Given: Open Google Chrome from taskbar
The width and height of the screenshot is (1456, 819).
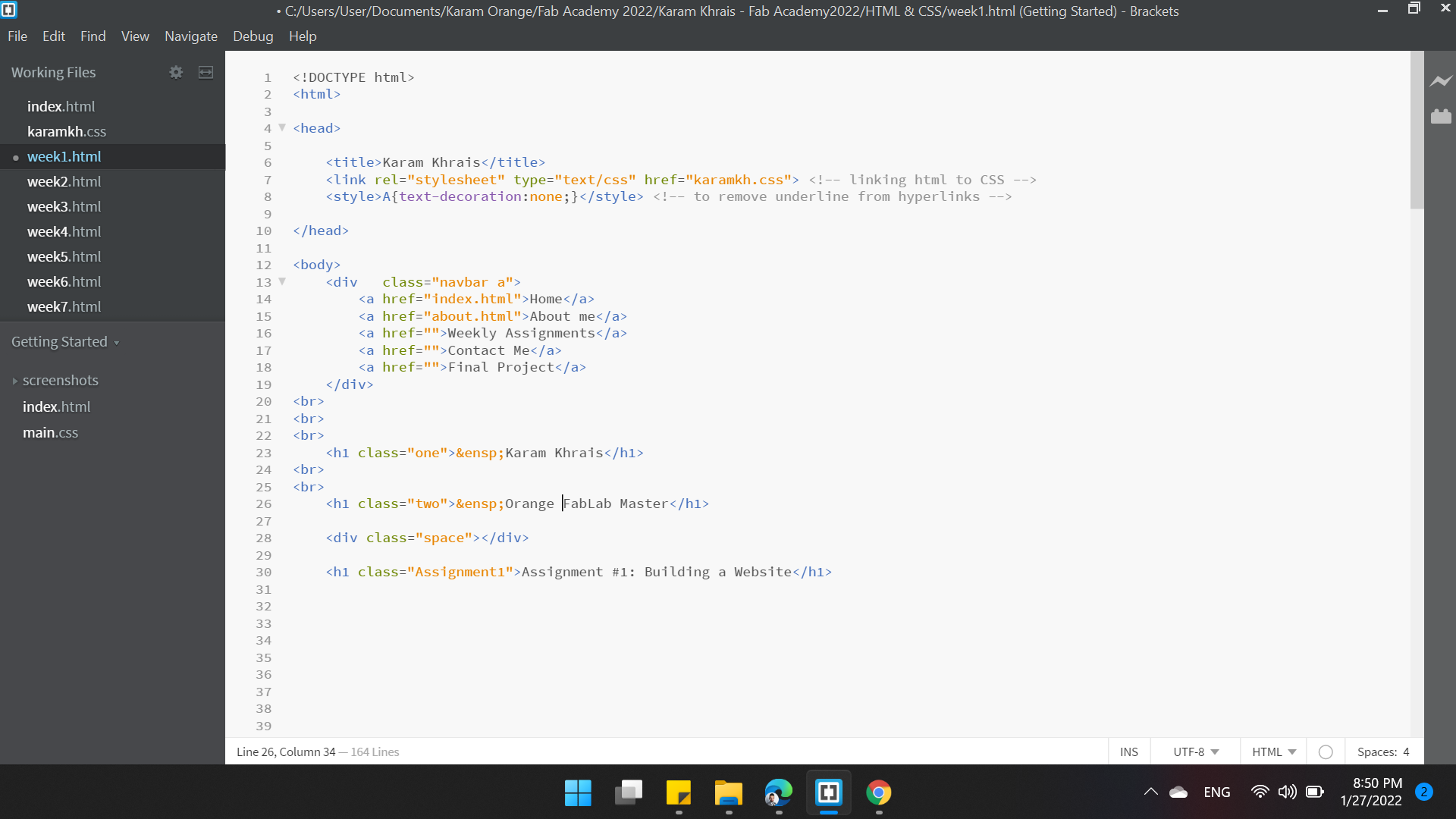Looking at the screenshot, I should coord(878,792).
